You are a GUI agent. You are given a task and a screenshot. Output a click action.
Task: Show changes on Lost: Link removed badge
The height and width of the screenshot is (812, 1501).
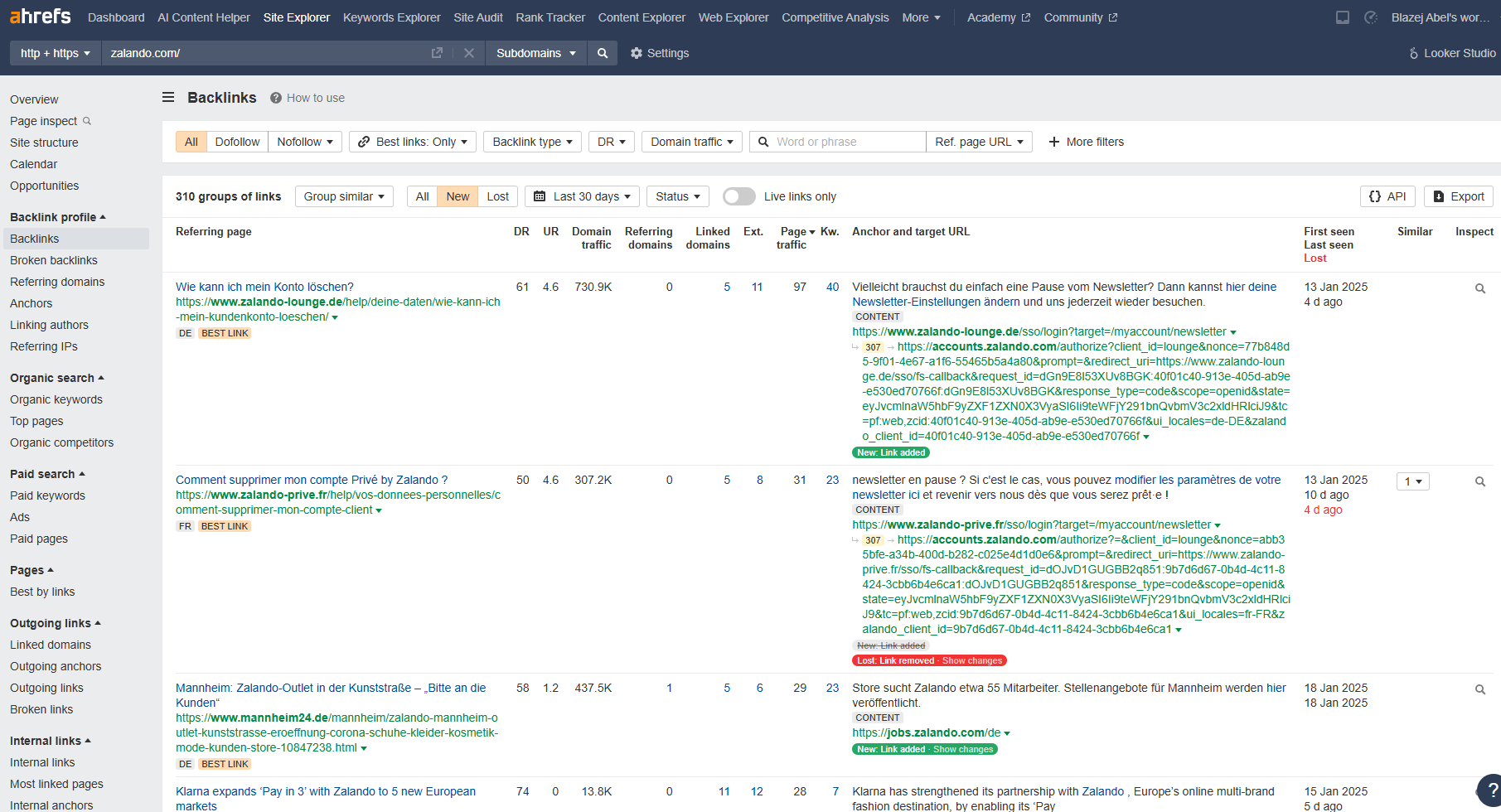point(972,660)
